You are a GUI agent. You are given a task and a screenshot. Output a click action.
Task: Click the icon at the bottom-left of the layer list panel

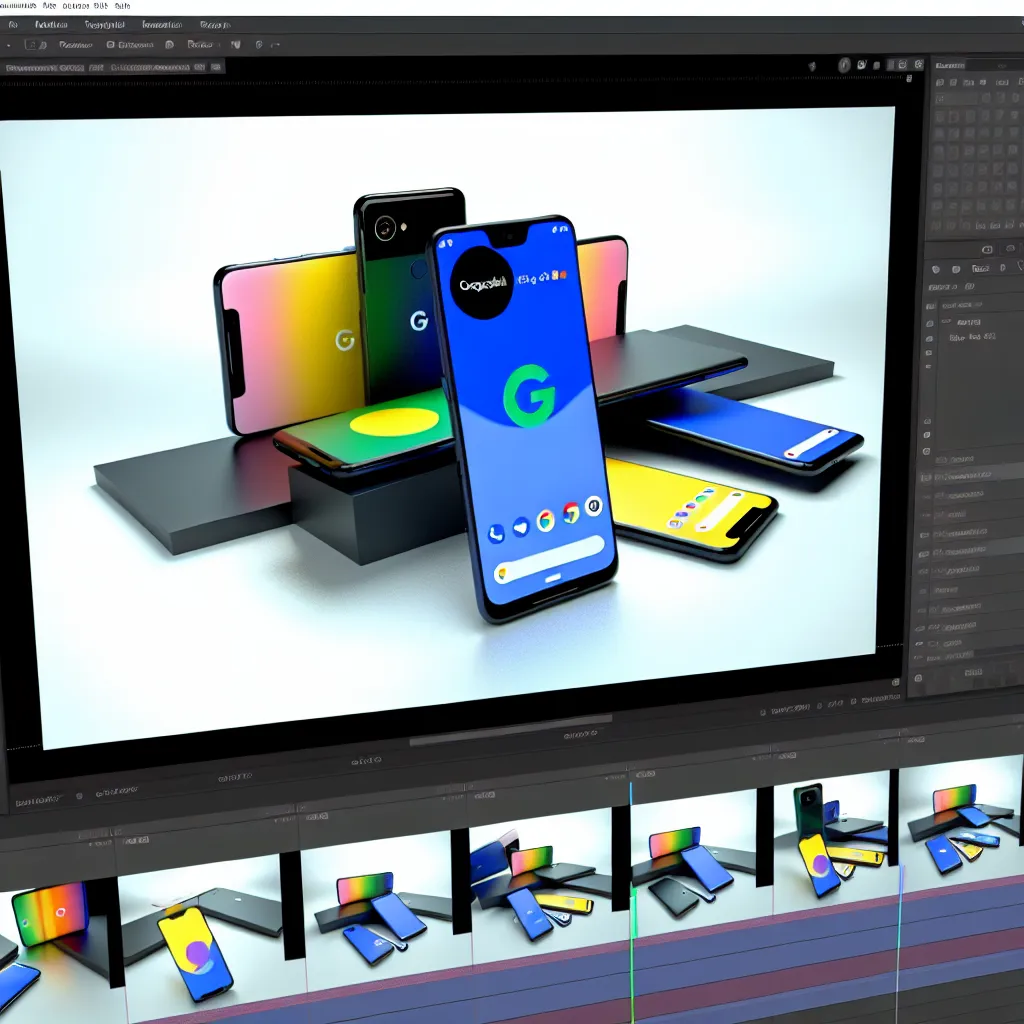pos(918,679)
